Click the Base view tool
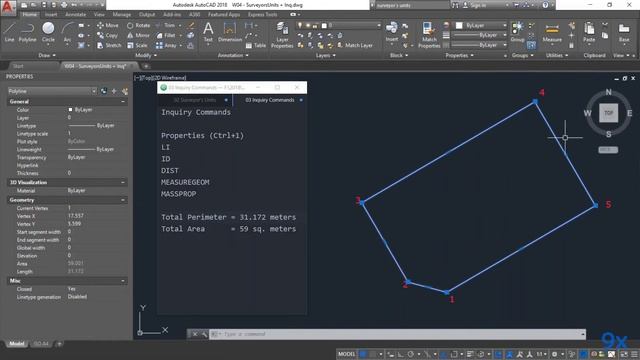This screenshot has width=640, height=360. tap(624, 32)
